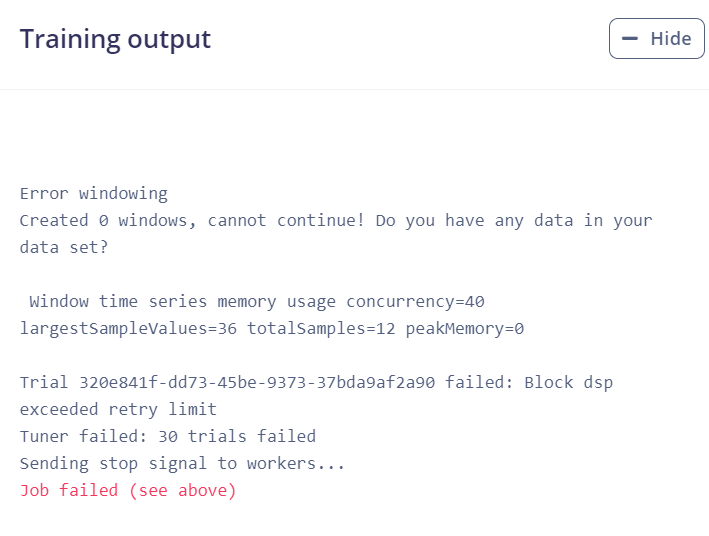
Task: Click the concurrency=40 value
Action: pyautogui.click(x=415, y=301)
